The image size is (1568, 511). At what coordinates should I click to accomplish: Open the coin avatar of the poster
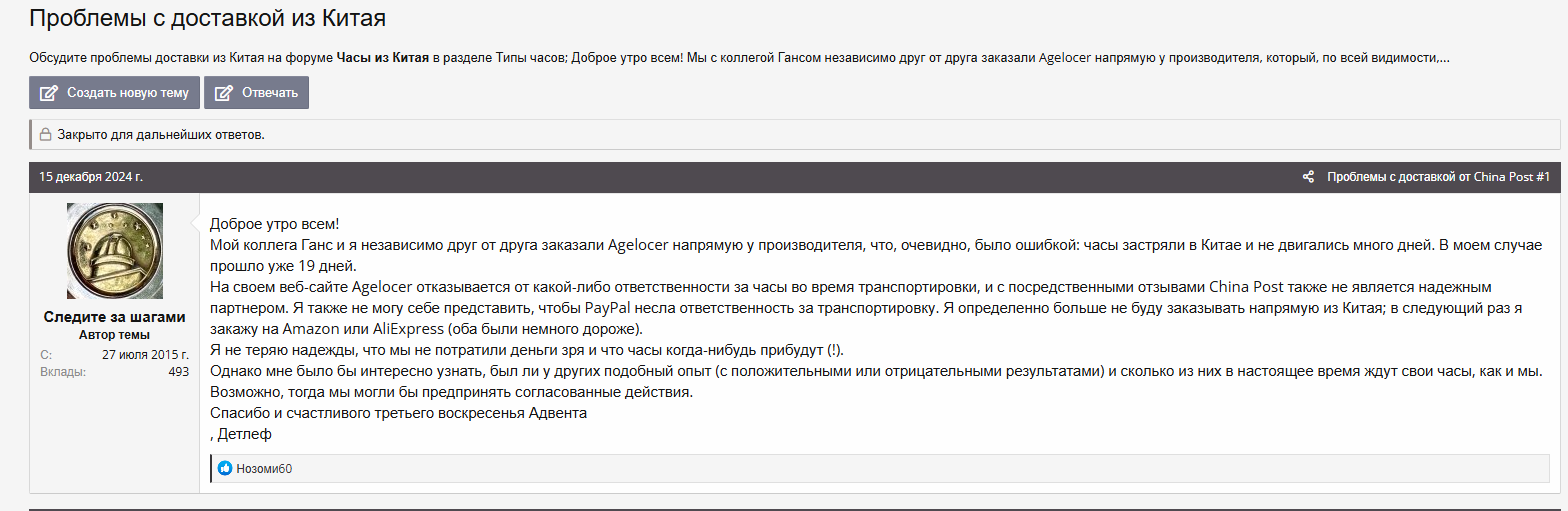point(114,250)
